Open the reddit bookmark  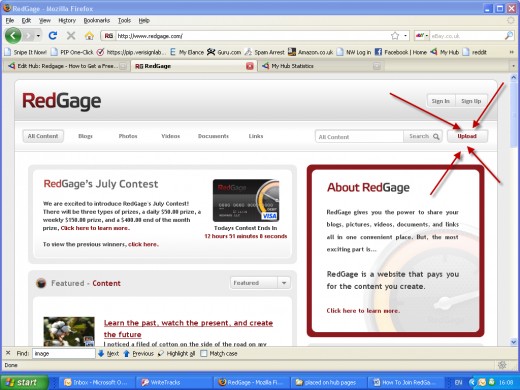point(475,52)
